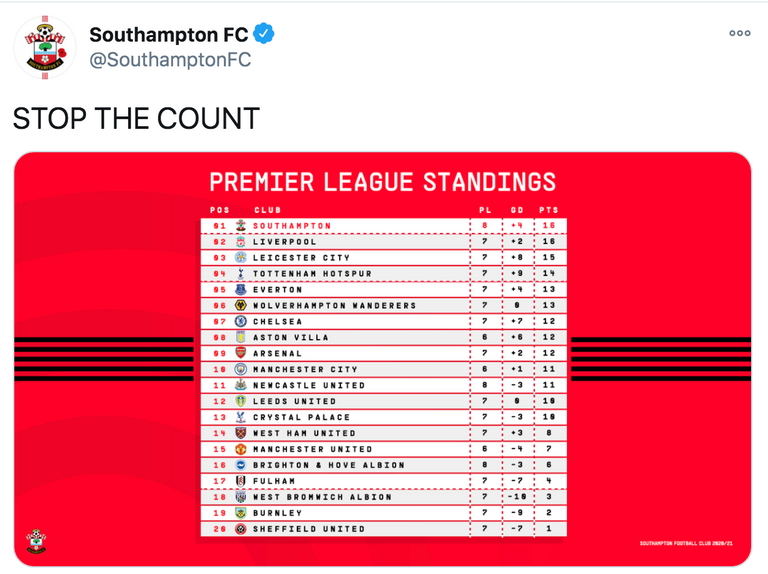Click the Manchester City crest icon
The height and width of the screenshot is (574, 768).
point(240,370)
